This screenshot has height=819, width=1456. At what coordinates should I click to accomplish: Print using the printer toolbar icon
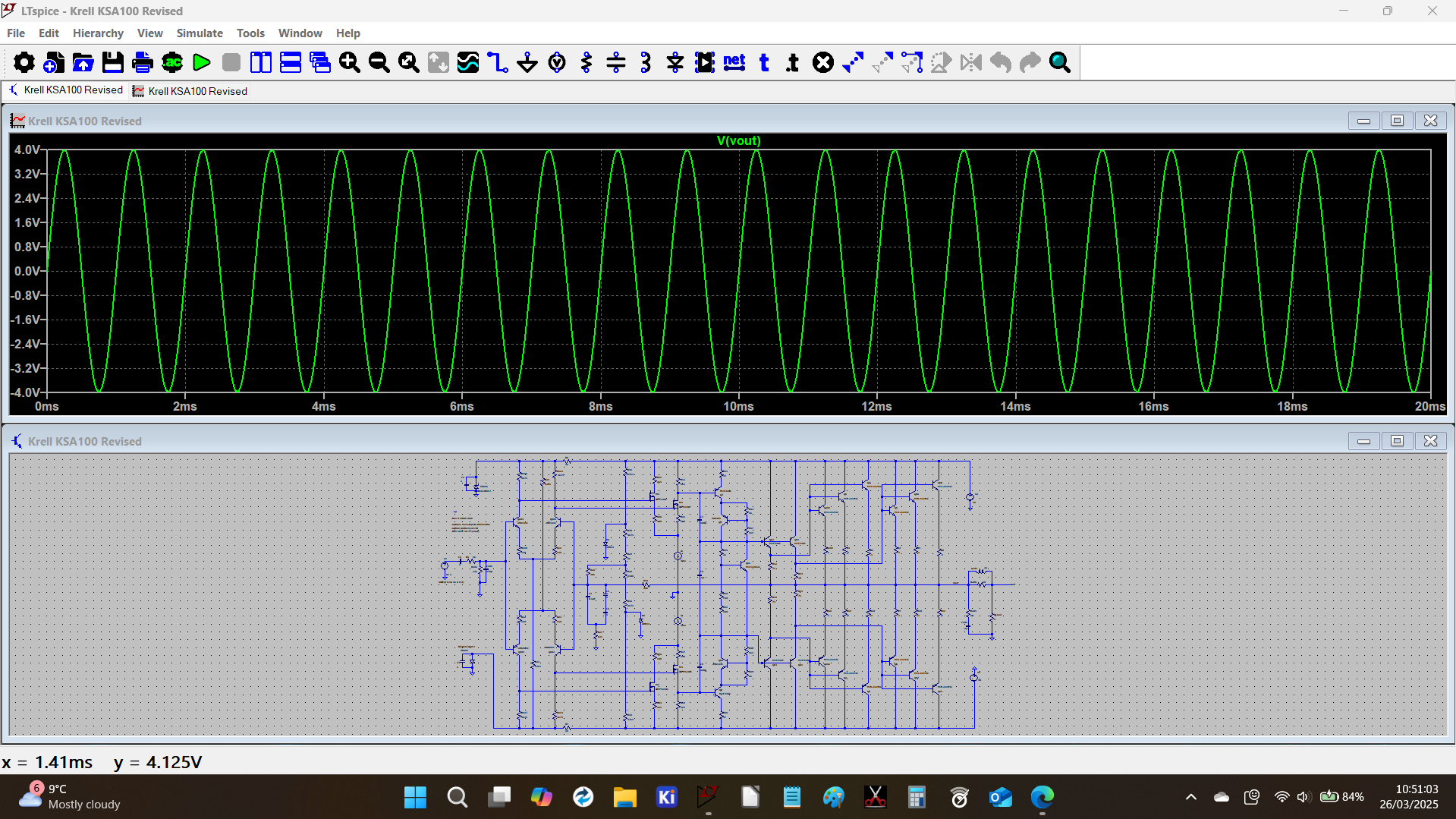(x=142, y=62)
